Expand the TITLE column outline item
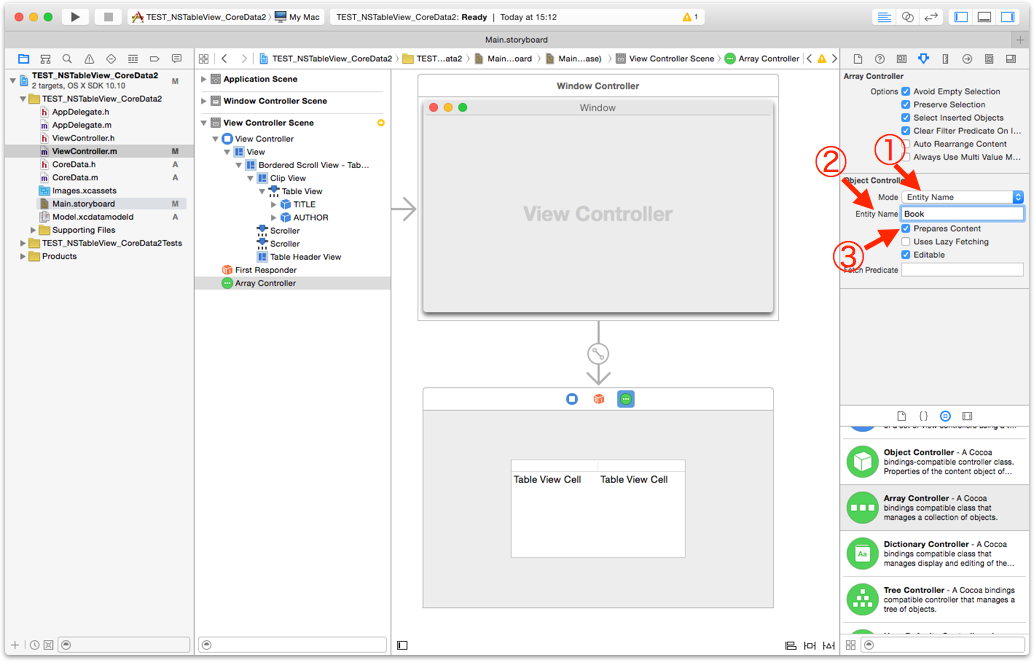 274,204
